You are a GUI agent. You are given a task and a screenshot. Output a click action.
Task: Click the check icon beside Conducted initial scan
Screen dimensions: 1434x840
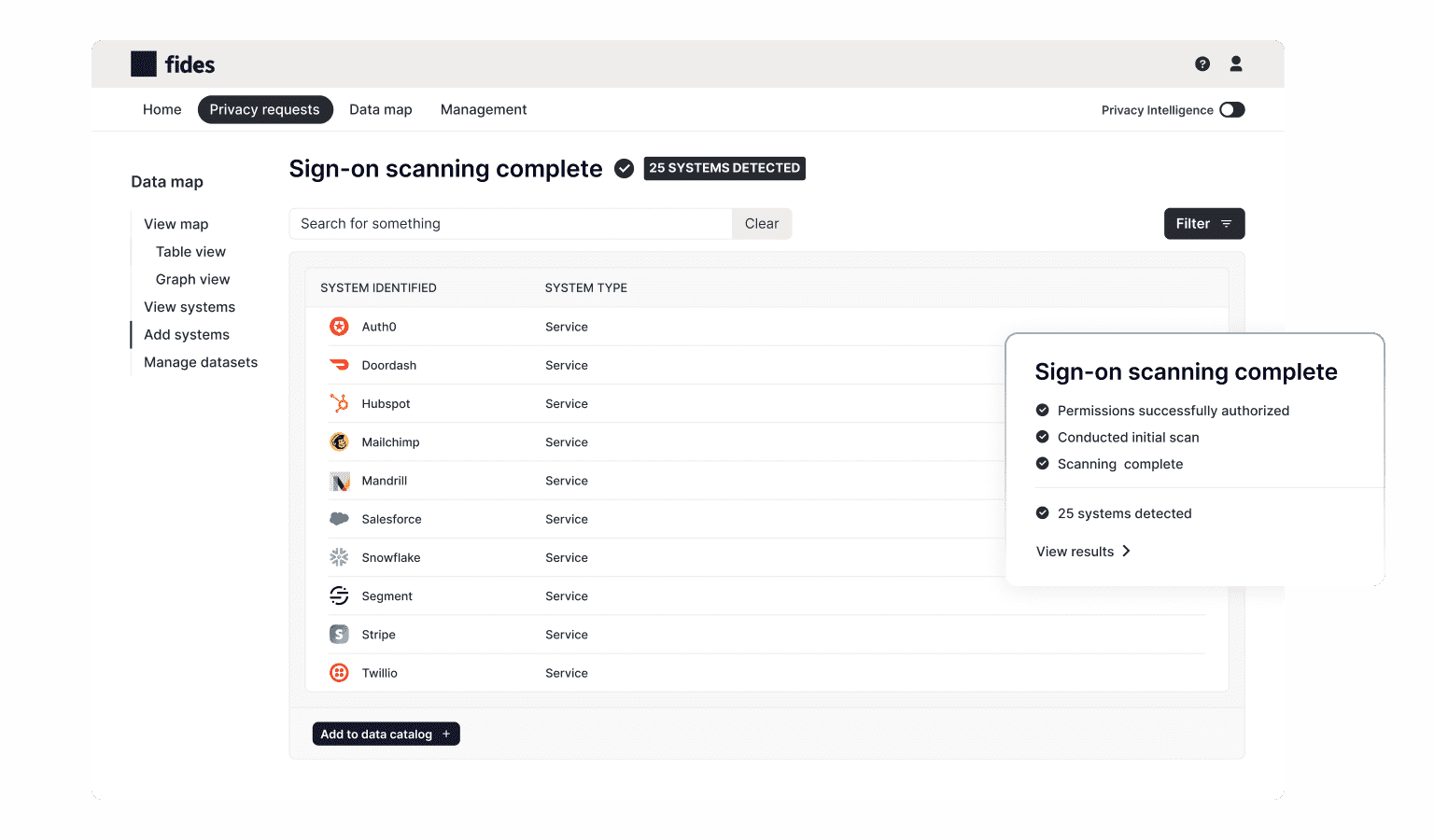tap(1043, 437)
